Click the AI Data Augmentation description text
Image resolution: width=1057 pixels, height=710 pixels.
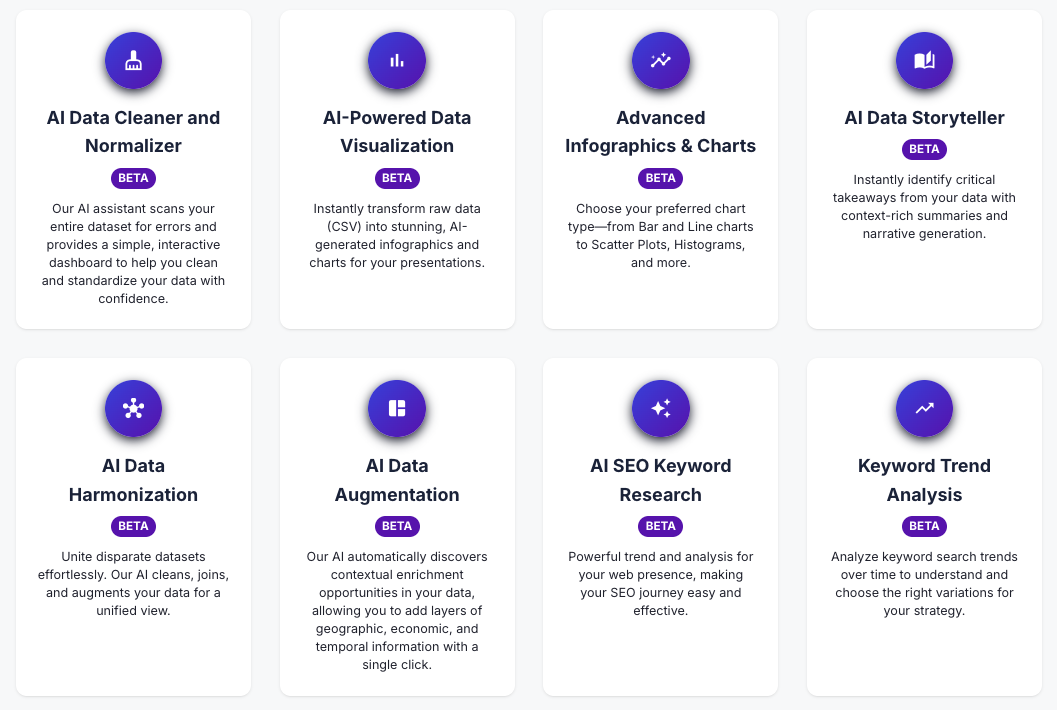pyautogui.click(x=397, y=610)
